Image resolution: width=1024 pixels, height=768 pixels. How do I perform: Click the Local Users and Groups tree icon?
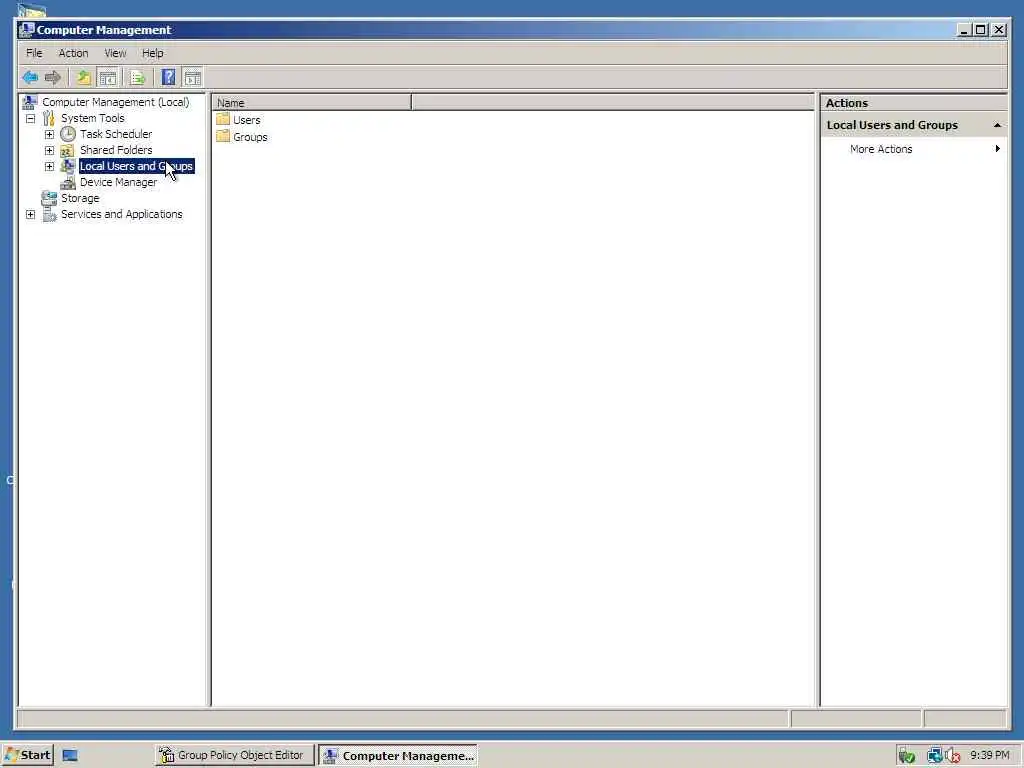click(x=67, y=166)
